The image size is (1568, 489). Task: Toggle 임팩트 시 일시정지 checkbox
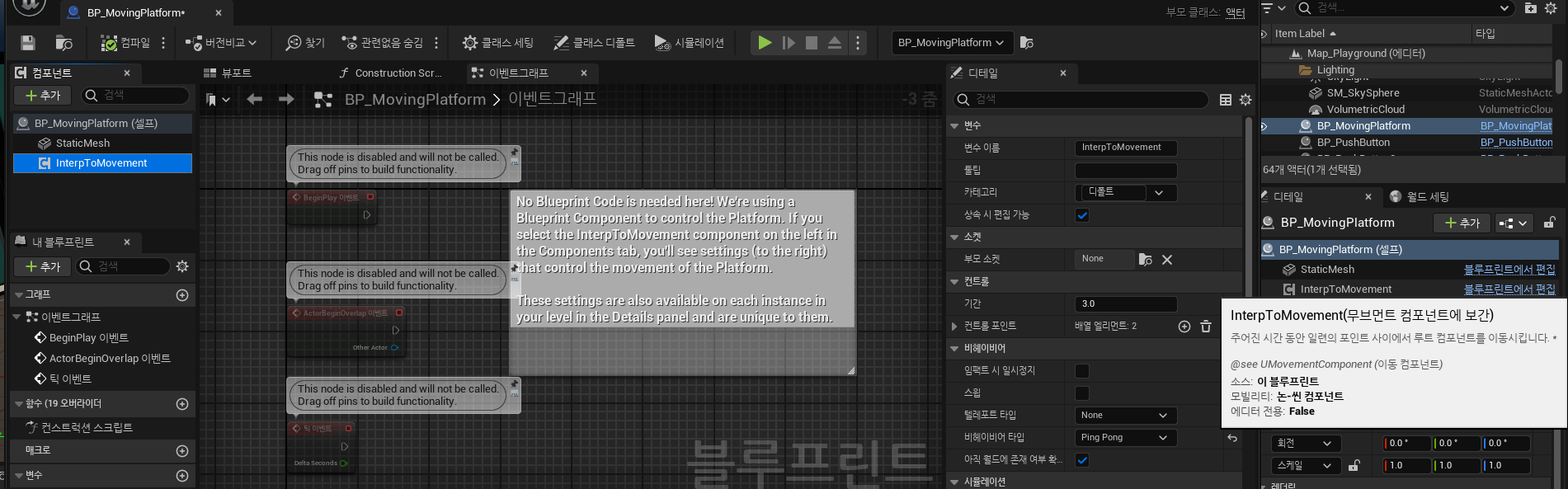[1082, 371]
